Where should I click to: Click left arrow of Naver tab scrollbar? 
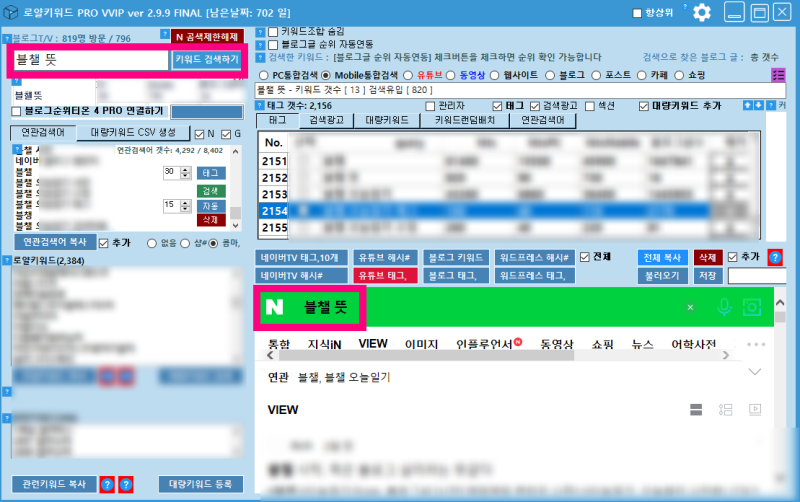(x=270, y=356)
